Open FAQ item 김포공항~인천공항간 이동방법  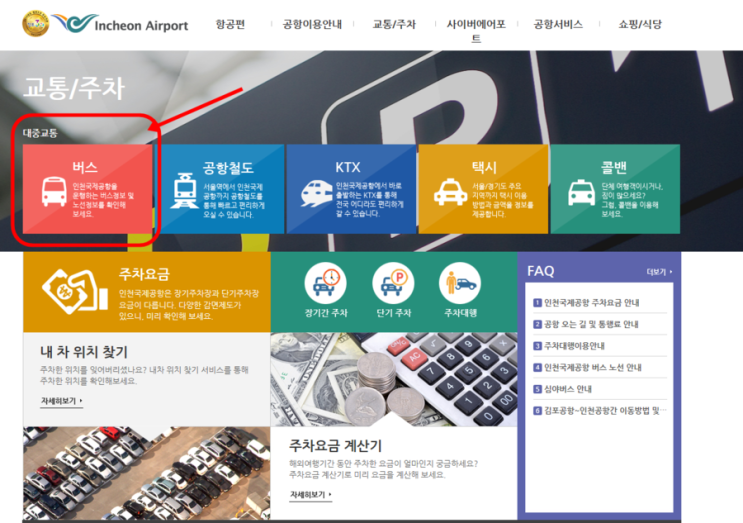click(x=600, y=411)
